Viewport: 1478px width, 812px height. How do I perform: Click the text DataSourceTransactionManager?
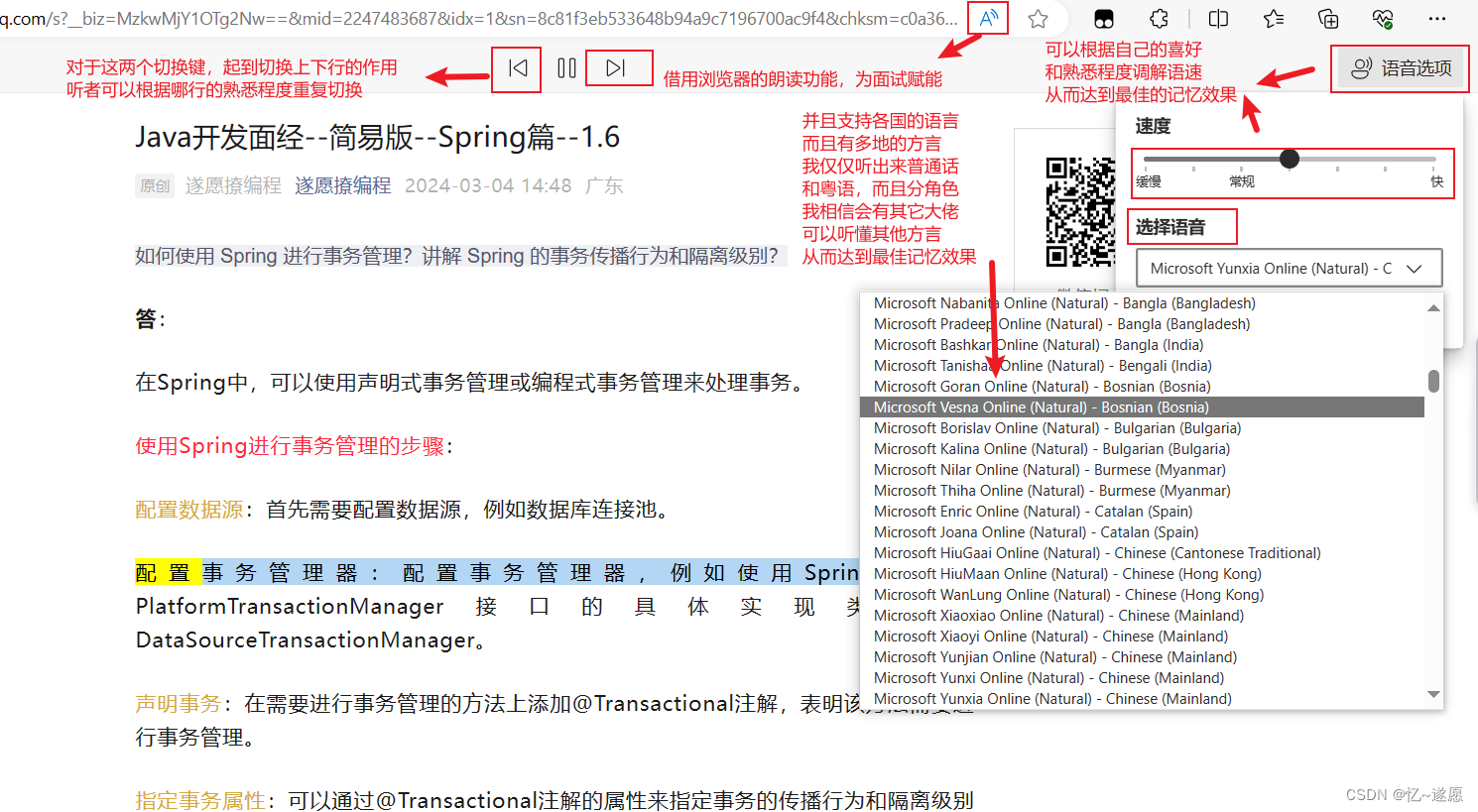tap(306, 640)
